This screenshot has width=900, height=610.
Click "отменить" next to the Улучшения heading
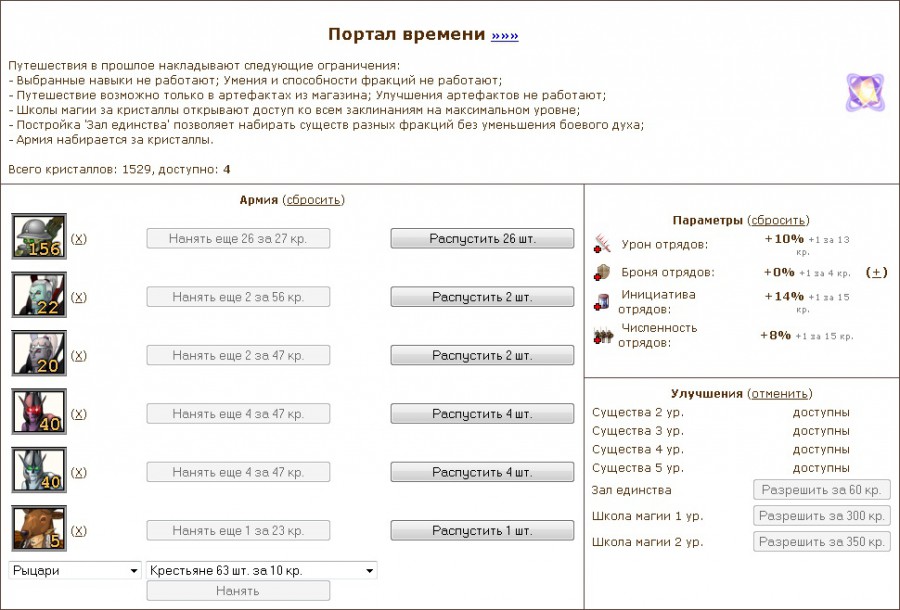coord(779,394)
